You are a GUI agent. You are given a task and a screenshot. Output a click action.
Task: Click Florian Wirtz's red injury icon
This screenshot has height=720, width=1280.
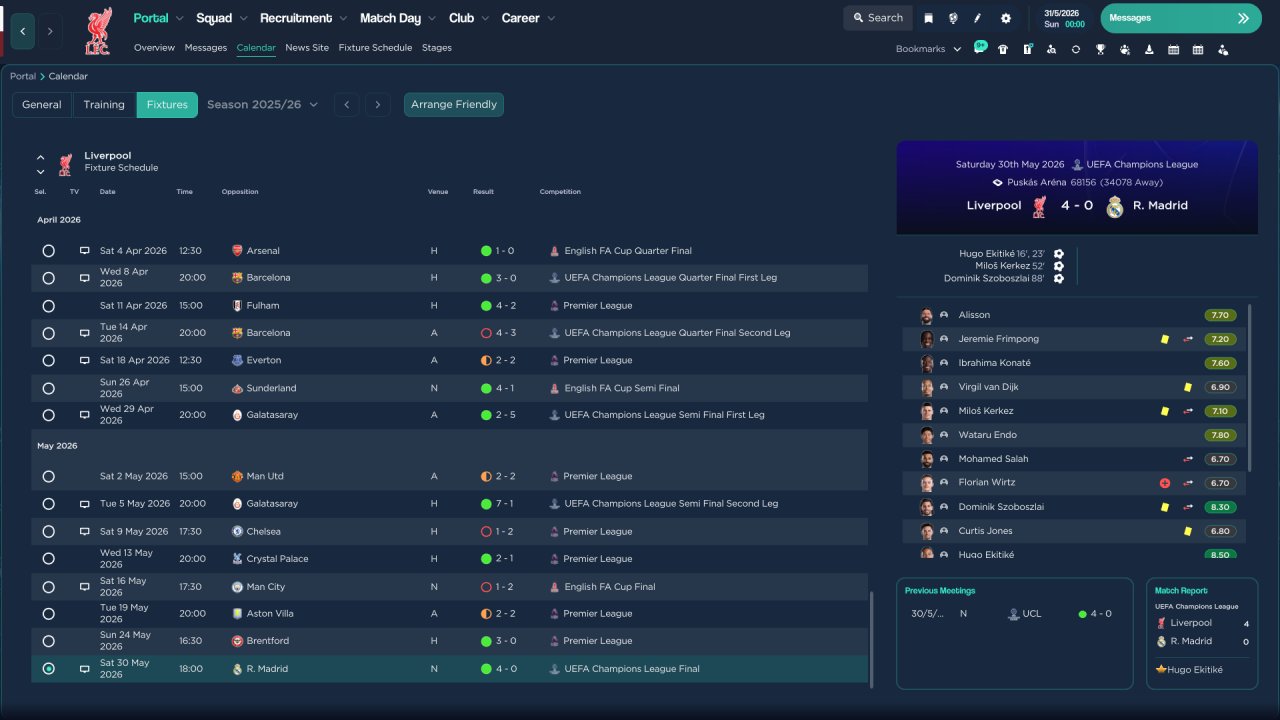(x=1165, y=483)
